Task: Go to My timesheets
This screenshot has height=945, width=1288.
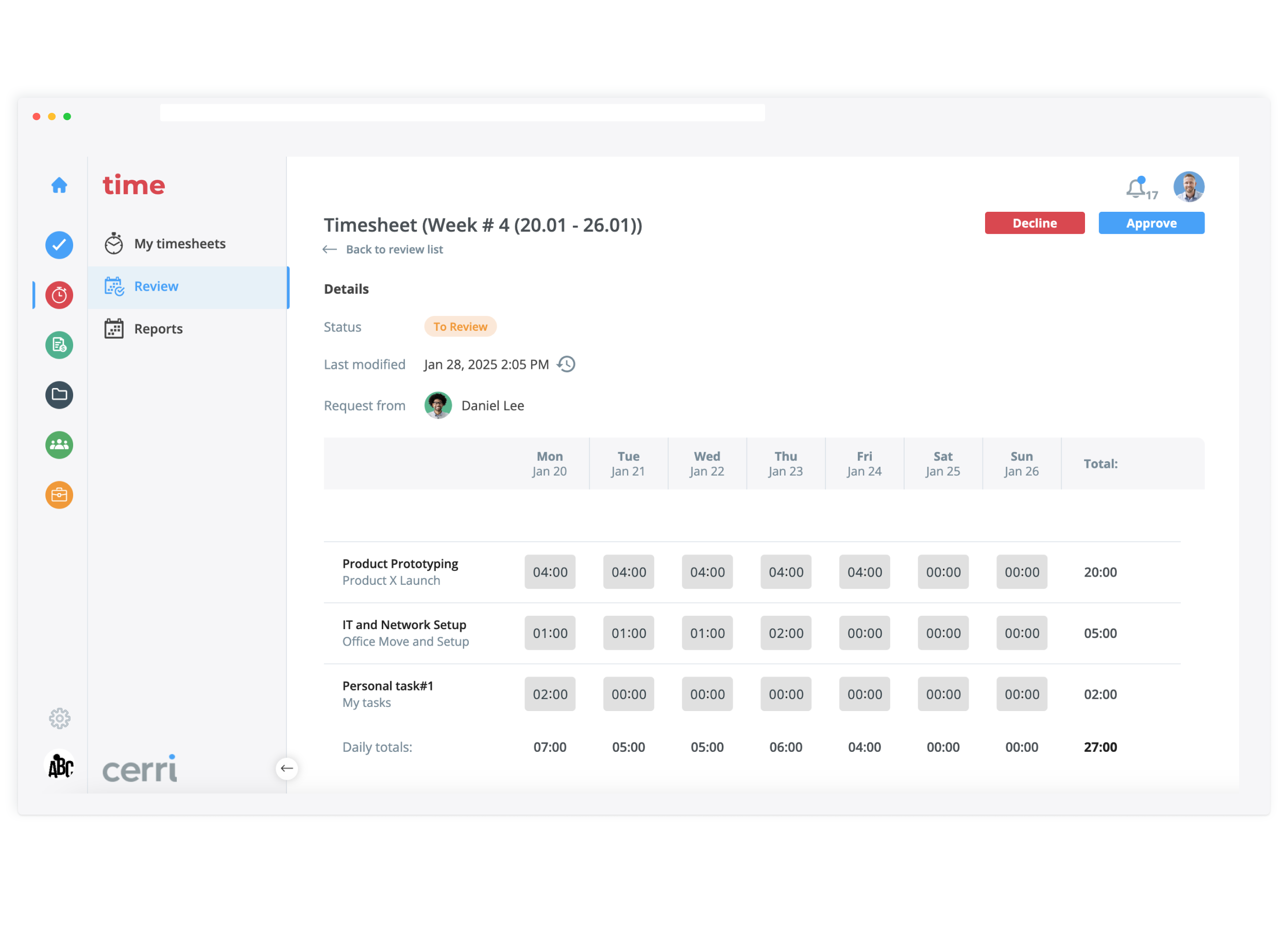Action: pyautogui.click(x=180, y=244)
